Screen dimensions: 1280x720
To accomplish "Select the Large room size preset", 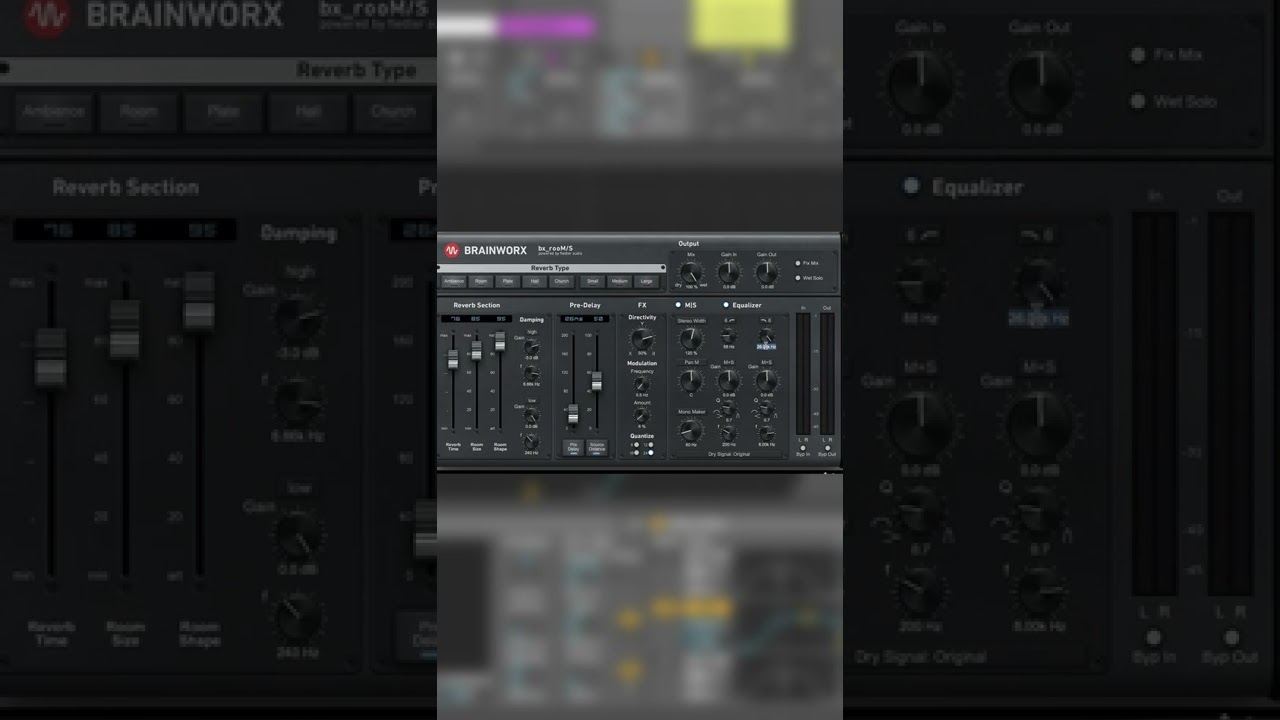I will 646,281.
